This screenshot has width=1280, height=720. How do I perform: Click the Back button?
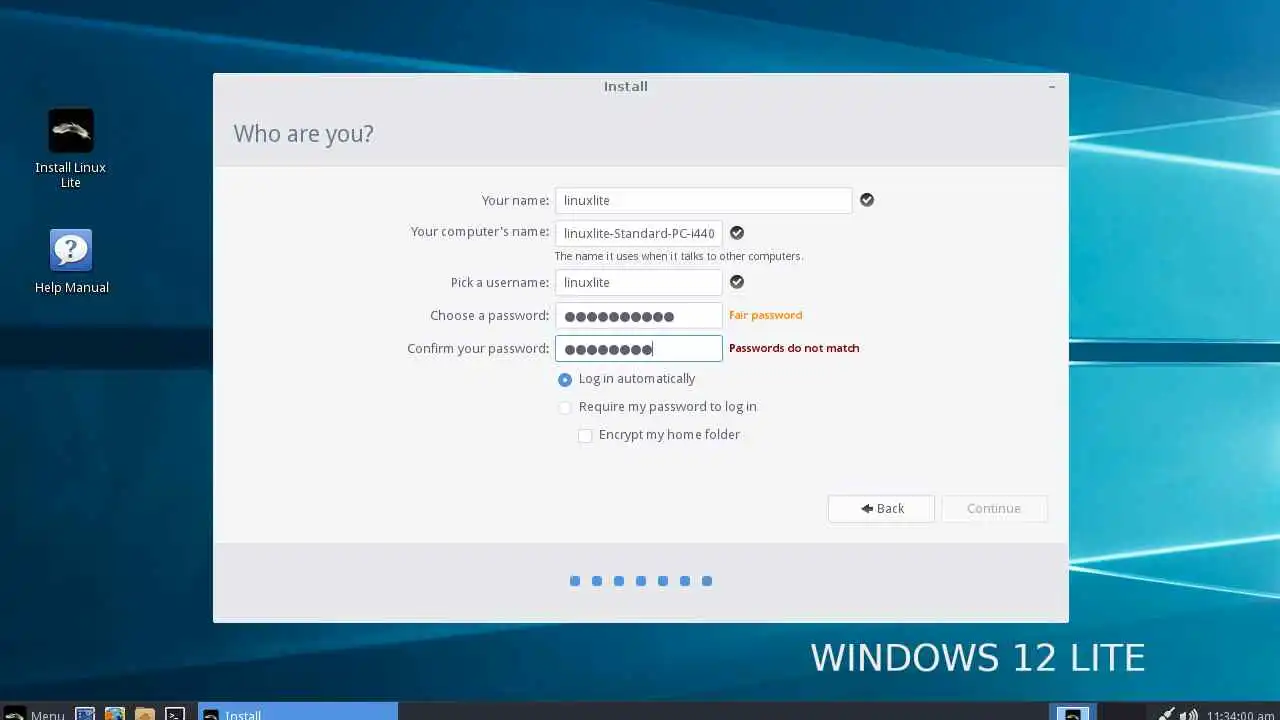point(881,508)
